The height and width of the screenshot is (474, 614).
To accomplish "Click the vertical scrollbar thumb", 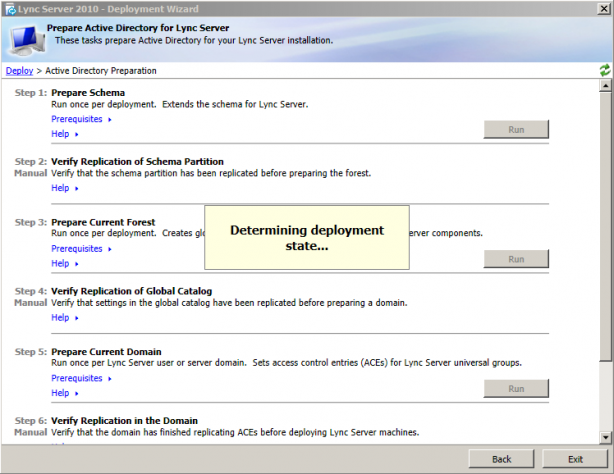I will coord(605,226).
